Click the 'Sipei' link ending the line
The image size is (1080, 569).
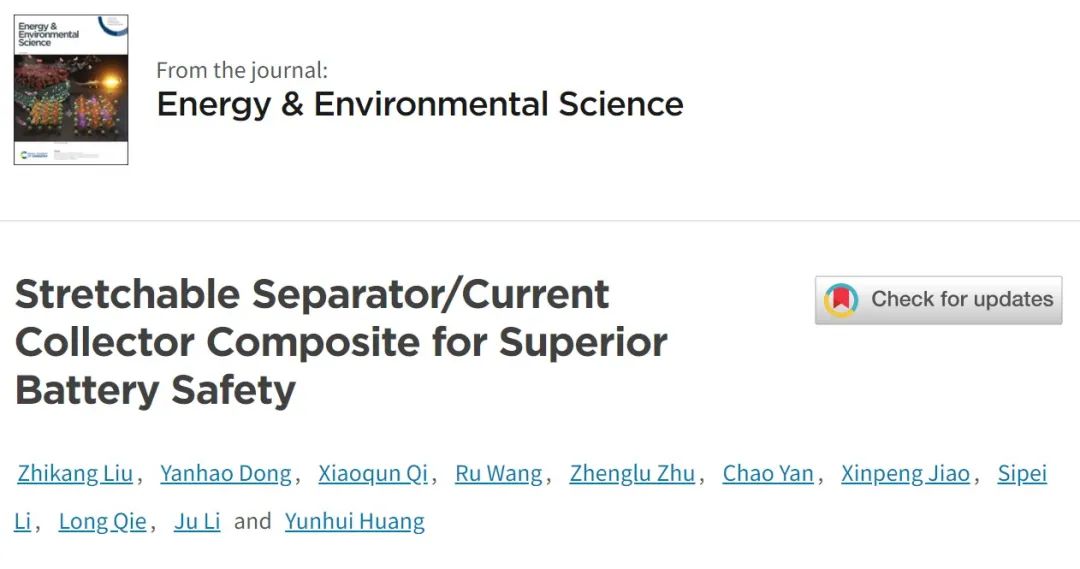[x=1022, y=473]
